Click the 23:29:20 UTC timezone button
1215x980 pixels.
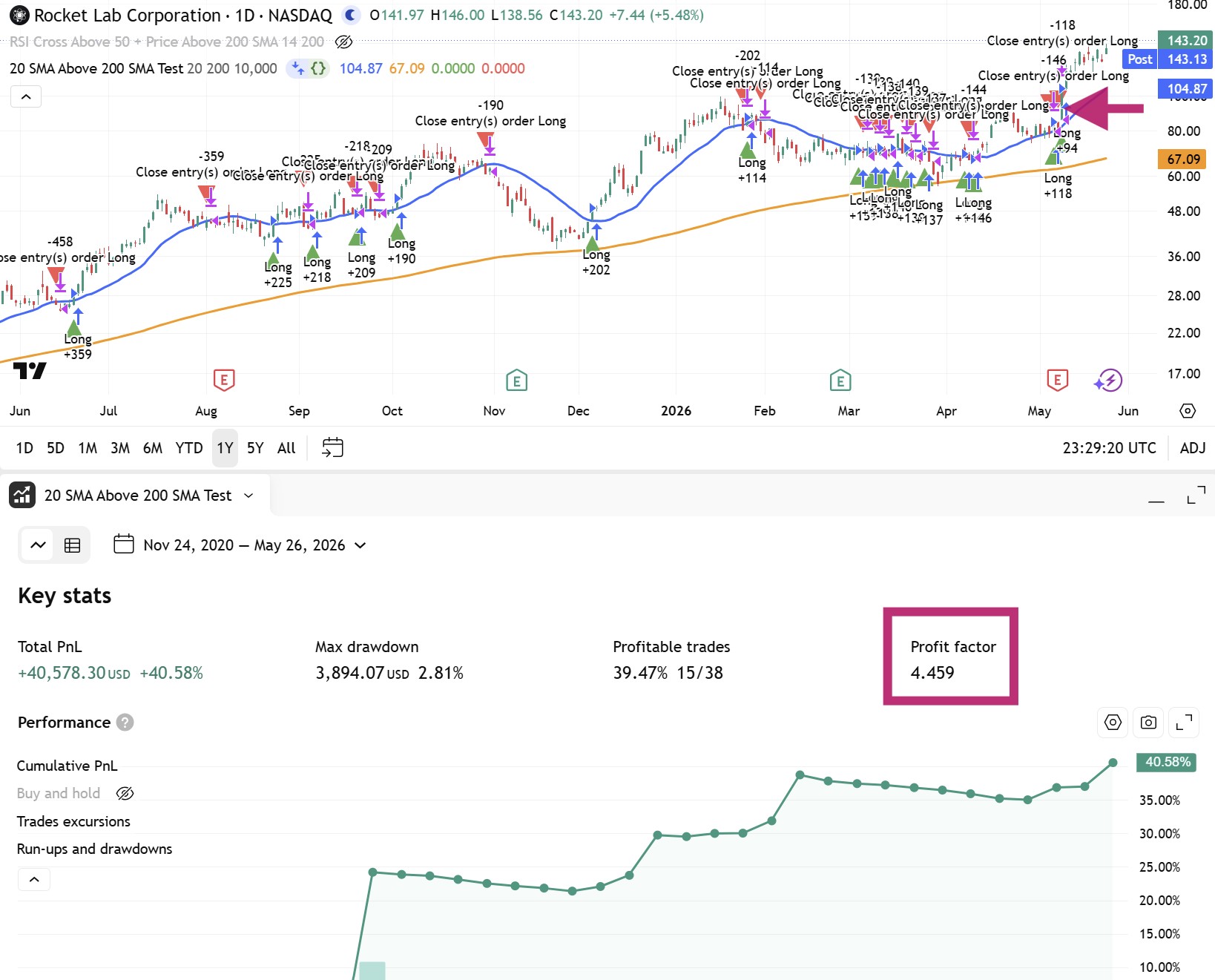pyautogui.click(x=1109, y=448)
